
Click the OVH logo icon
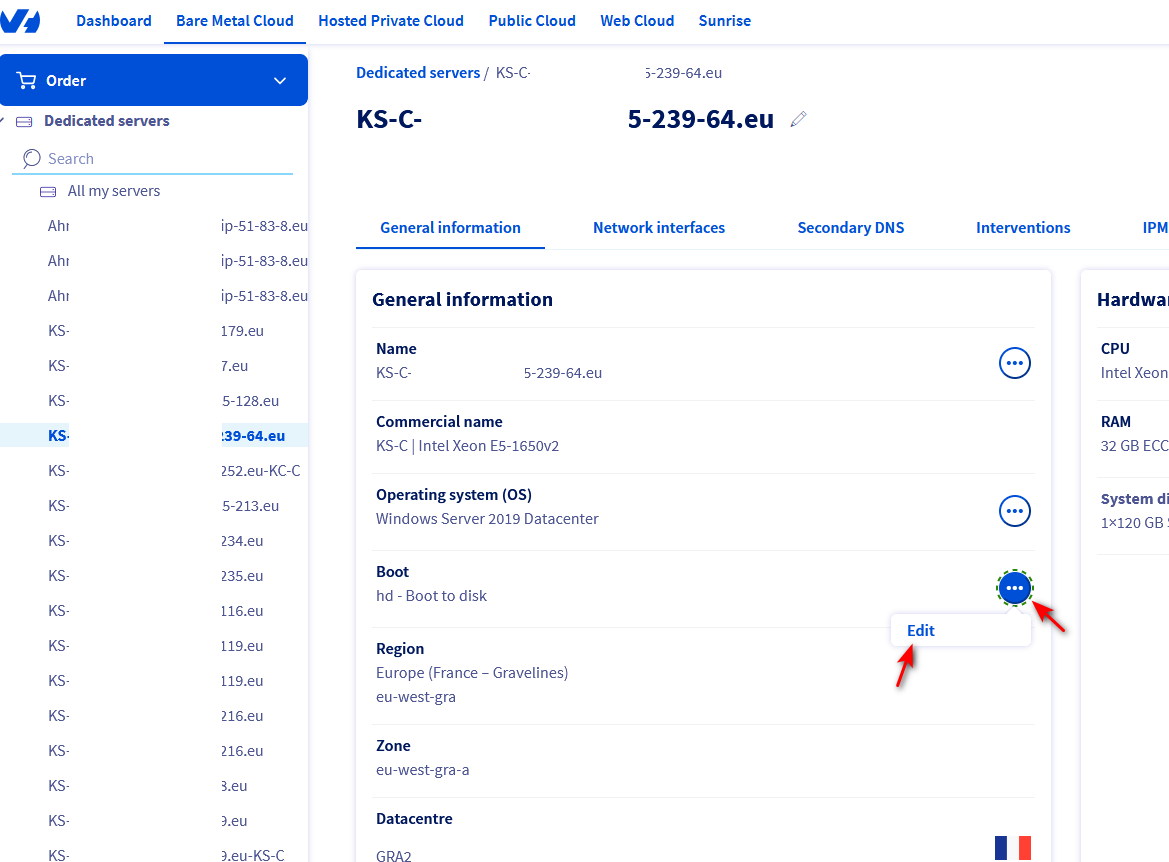coord(20,21)
